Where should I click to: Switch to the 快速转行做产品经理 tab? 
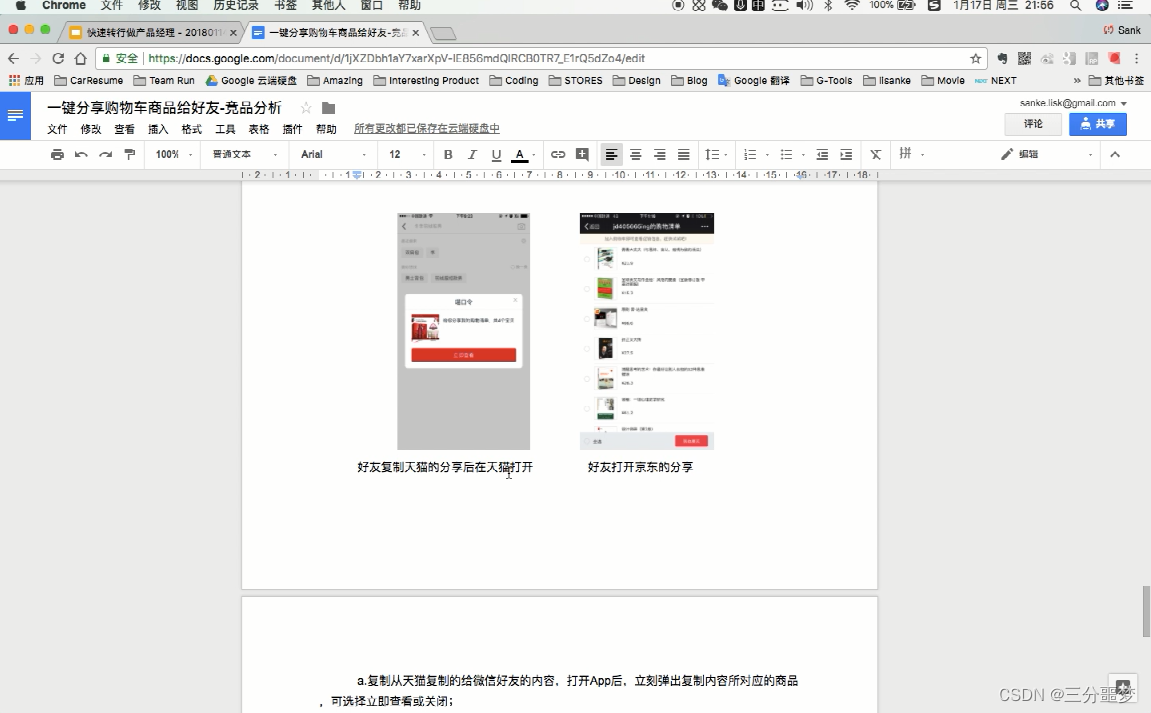pos(151,32)
